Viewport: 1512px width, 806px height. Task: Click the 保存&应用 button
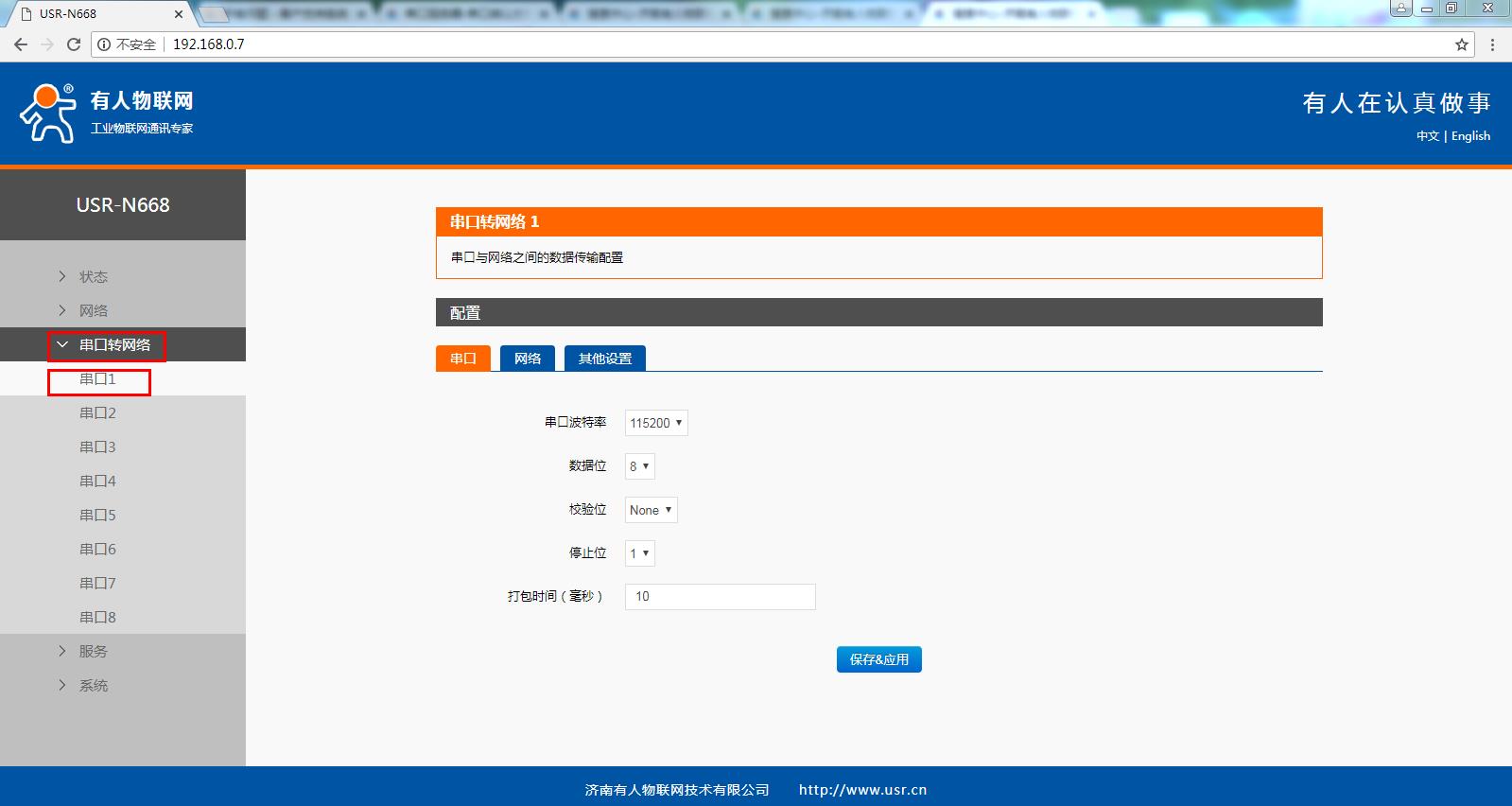pos(878,659)
